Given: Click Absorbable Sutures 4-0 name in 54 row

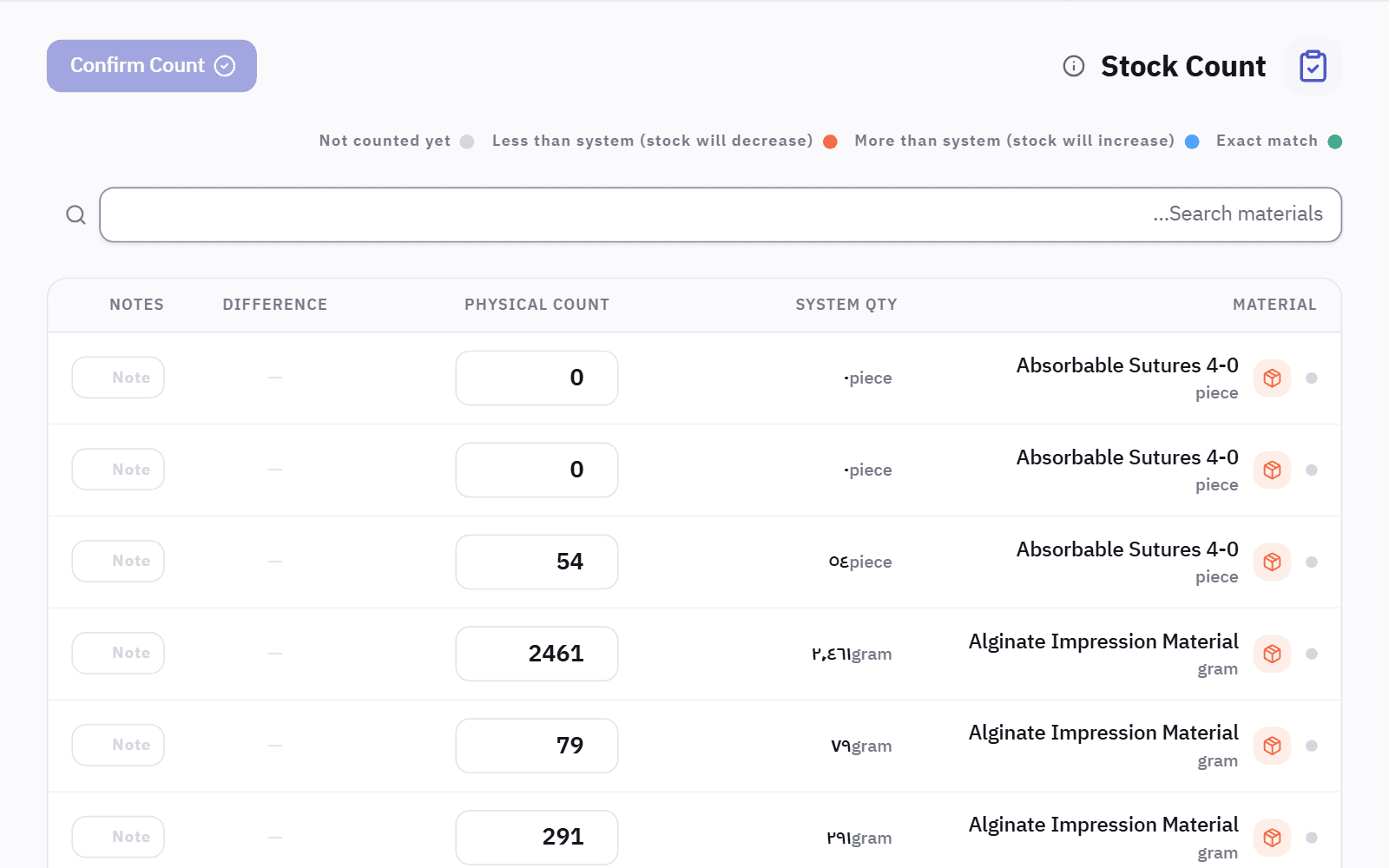Looking at the screenshot, I should click(x=1127, y=549).
